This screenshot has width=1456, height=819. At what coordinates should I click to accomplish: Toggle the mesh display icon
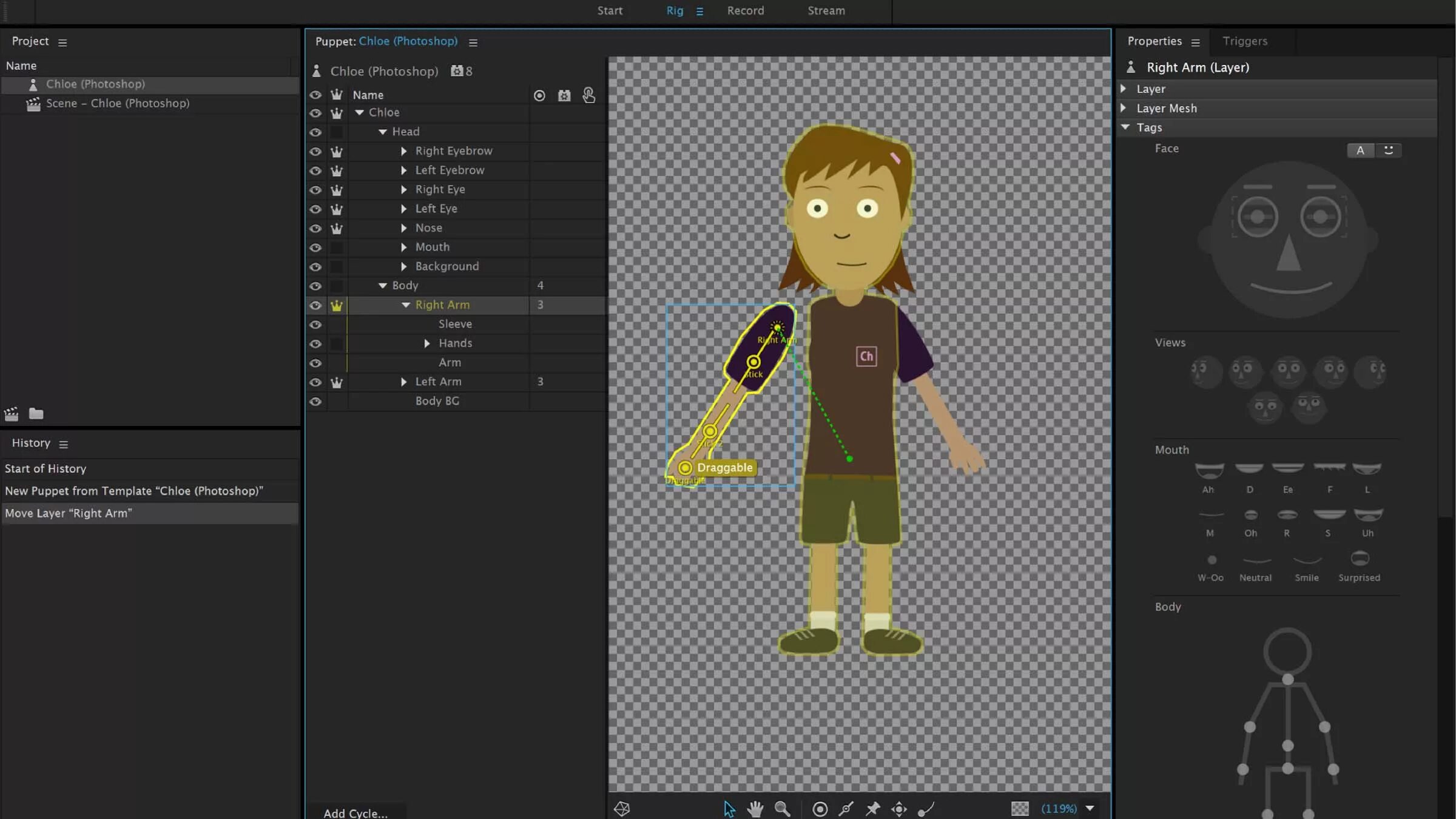point(622,809)
